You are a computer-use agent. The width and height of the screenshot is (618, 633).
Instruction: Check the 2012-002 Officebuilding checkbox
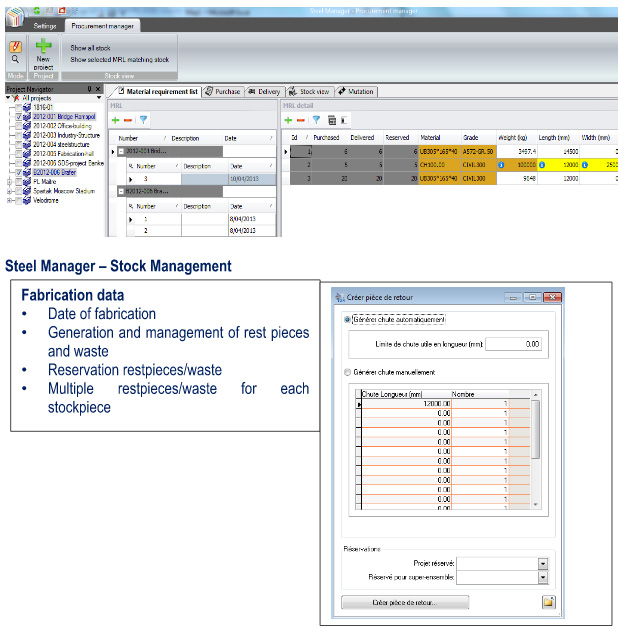coord(19,126)
